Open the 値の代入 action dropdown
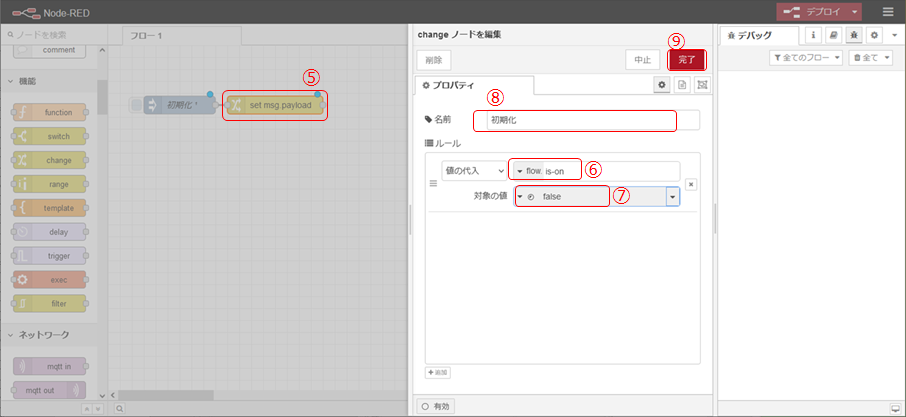 [x=474, y=171]
